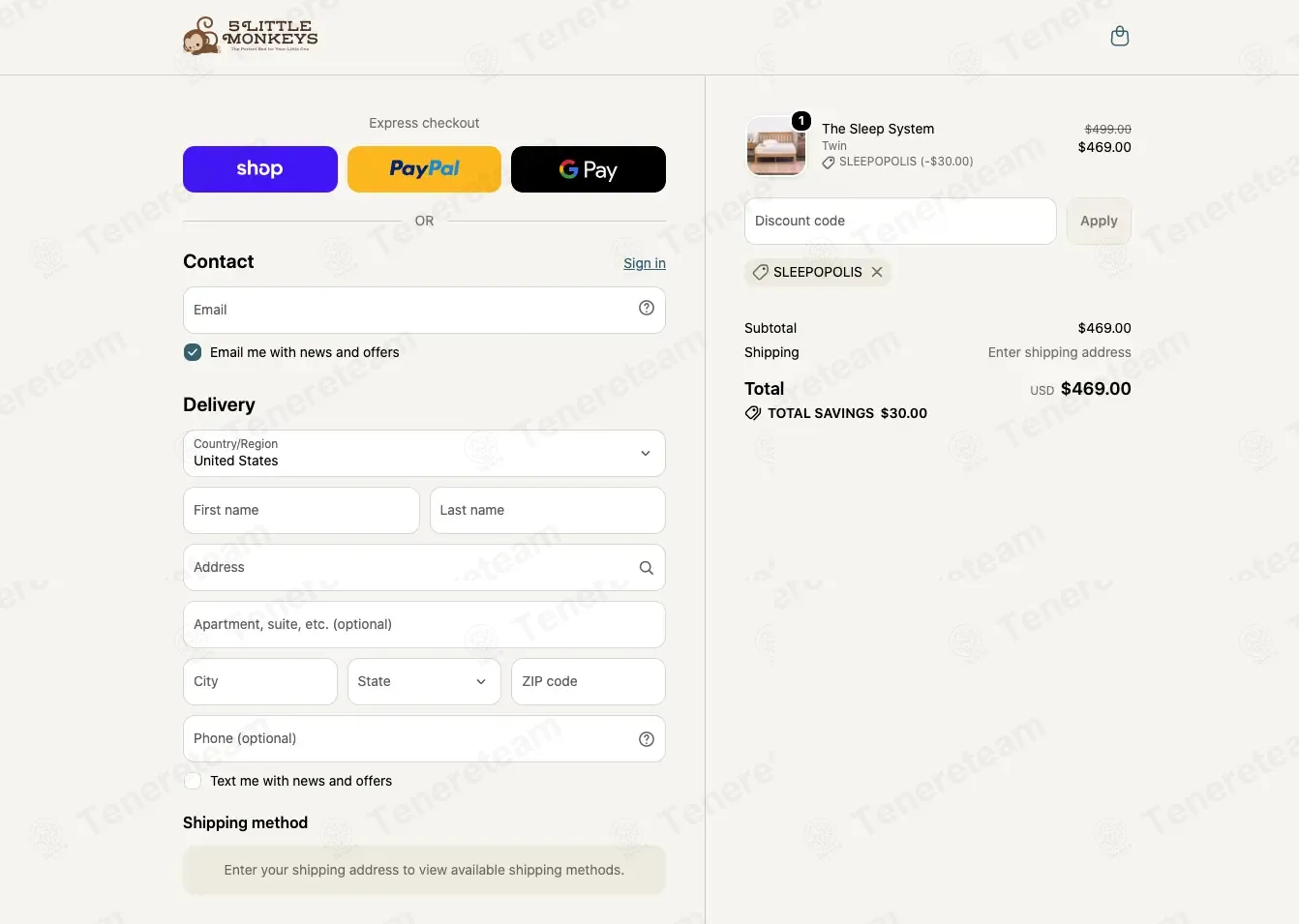This screenshot has height=924, width=1299.
Task: Uncheck Email me with news and offers
Action: (193, 352)
